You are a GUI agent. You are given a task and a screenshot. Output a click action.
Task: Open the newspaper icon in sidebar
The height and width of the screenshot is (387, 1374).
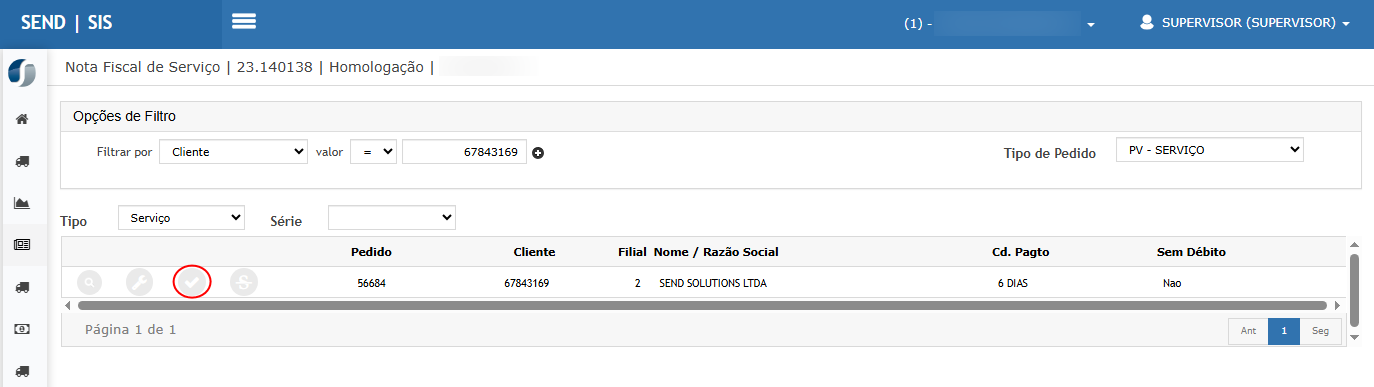(21, 244)
